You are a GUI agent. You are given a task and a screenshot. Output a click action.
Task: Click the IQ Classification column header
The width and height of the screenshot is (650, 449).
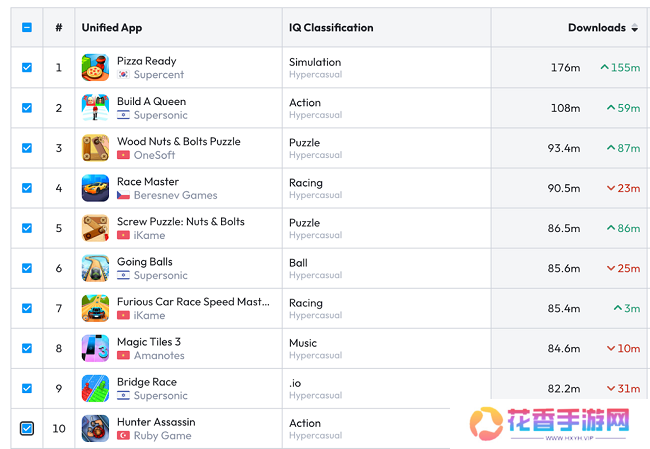pos(331,28)
